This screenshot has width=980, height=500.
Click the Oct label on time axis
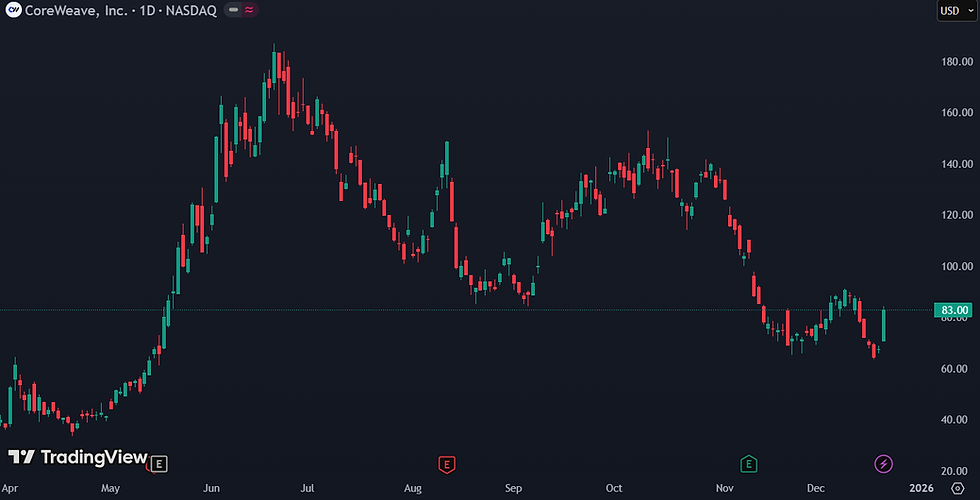tap(614, 488)
